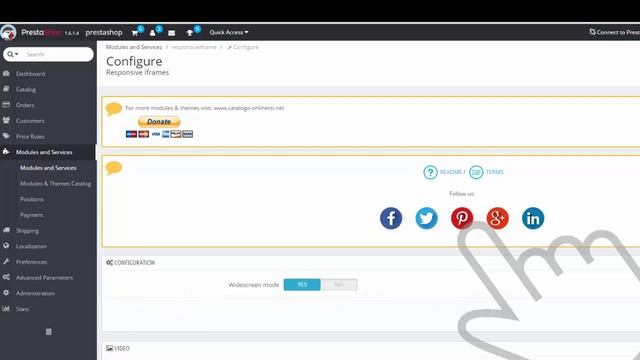Click the Stats bar chart icon
This screenshot has width=640, height=360.
pyautogui.click(x=6, y=308)
